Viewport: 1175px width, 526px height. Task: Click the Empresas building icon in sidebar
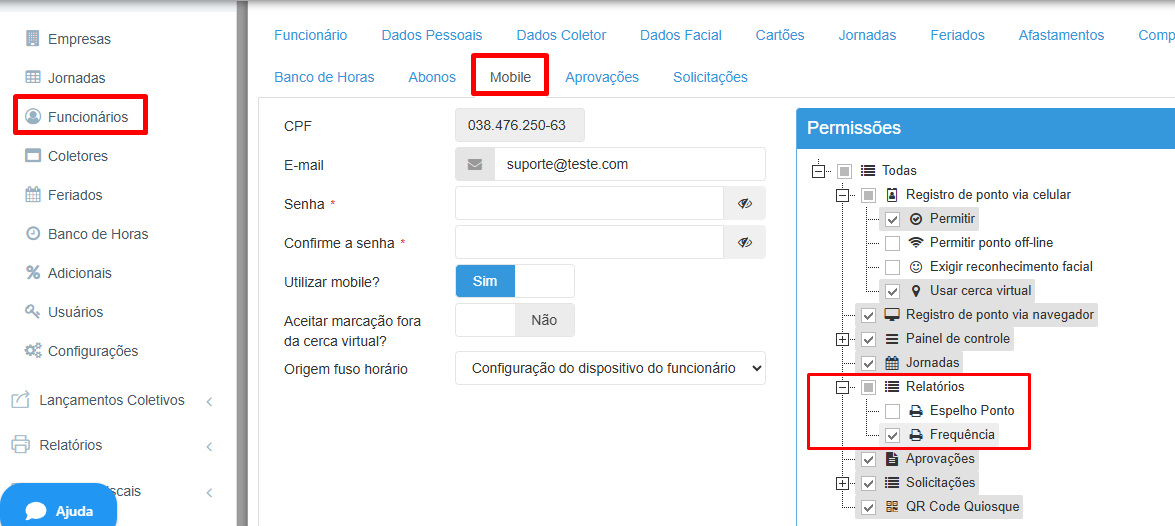pyautogui.click(x=33, y=39)
